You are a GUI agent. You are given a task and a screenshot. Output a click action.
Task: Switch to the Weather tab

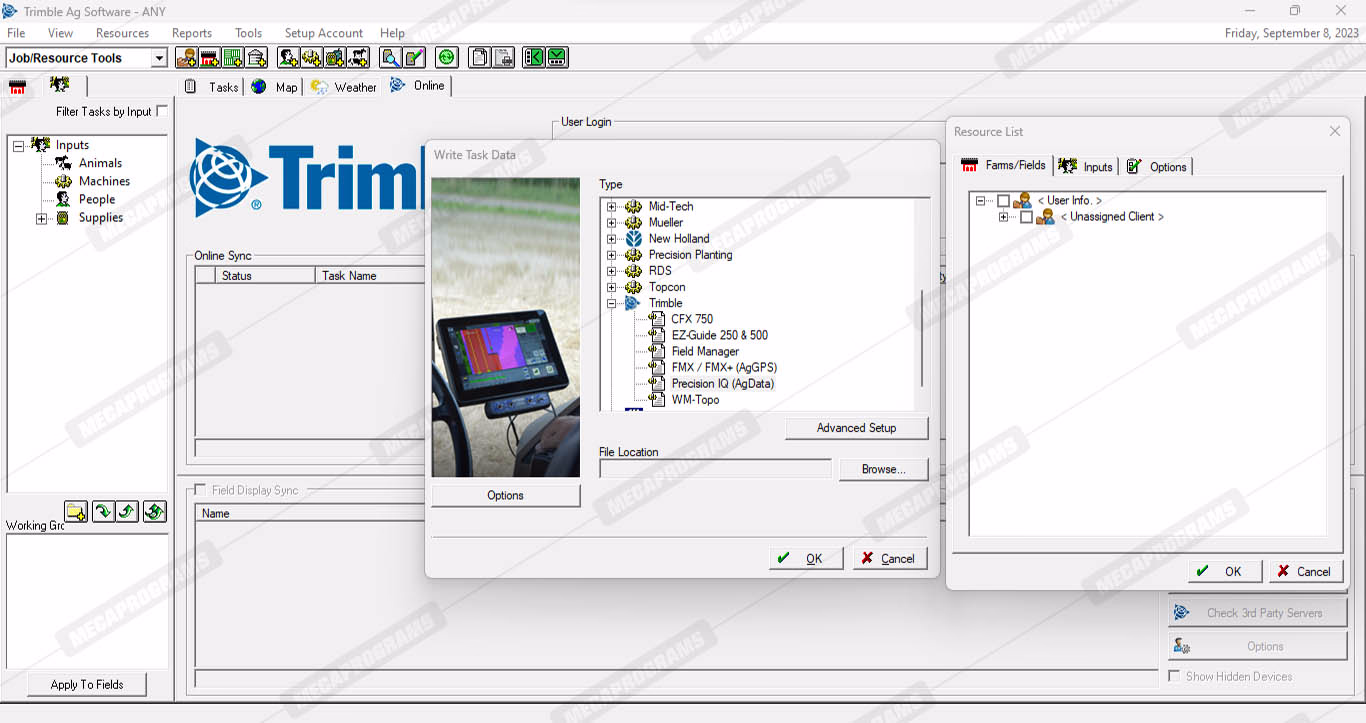click(343, 87)
